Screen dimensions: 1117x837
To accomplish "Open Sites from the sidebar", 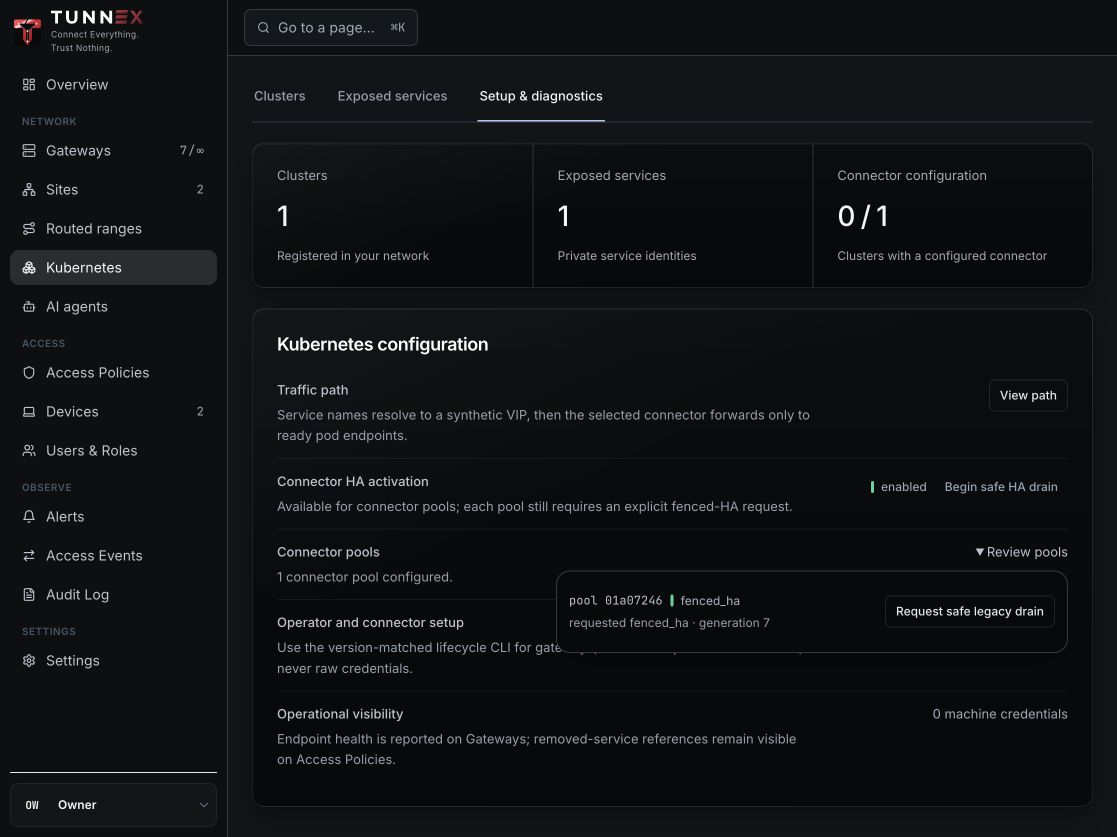I will [113, 189].
